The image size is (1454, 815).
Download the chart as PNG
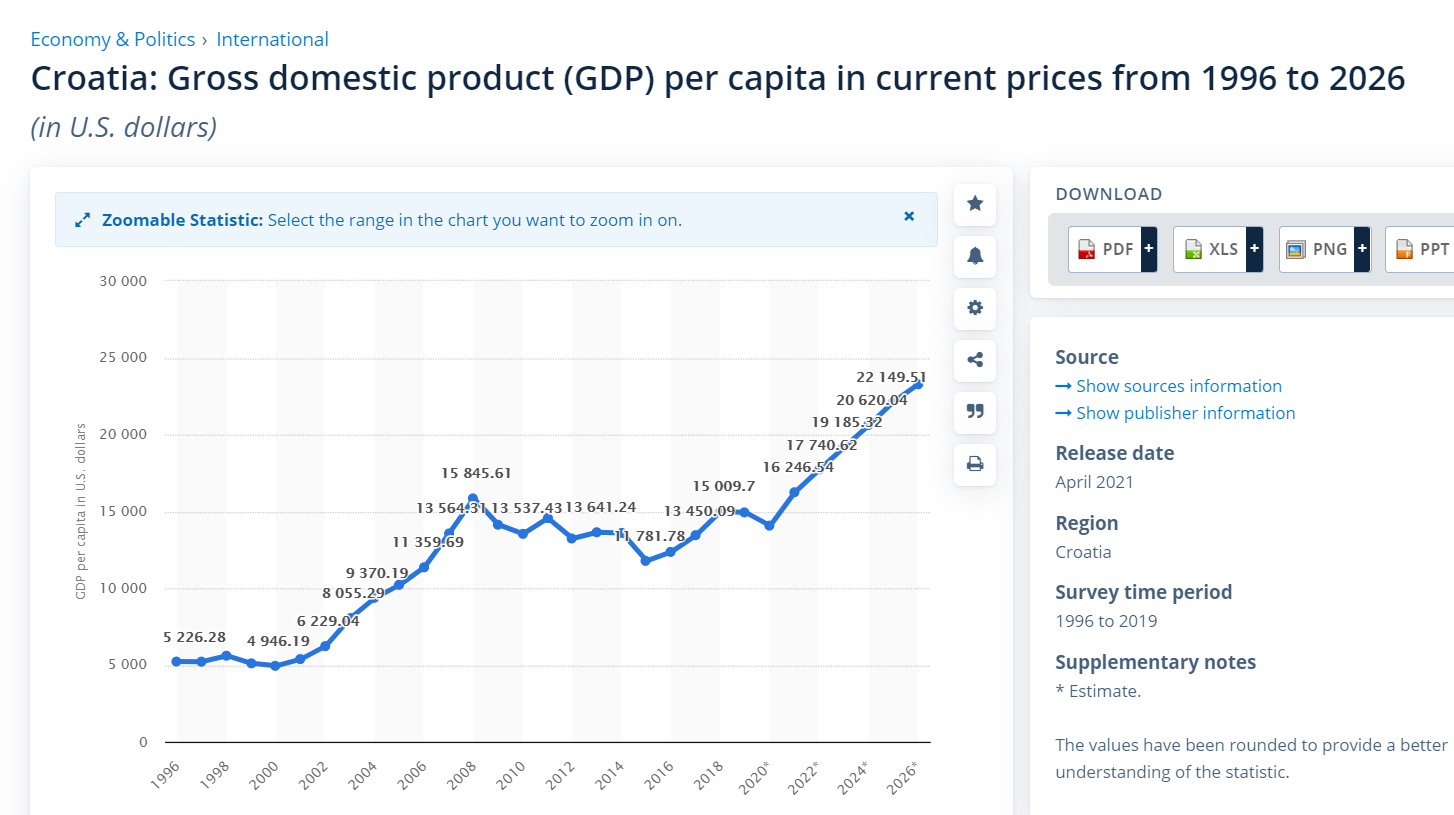[x=1317, y=250]
